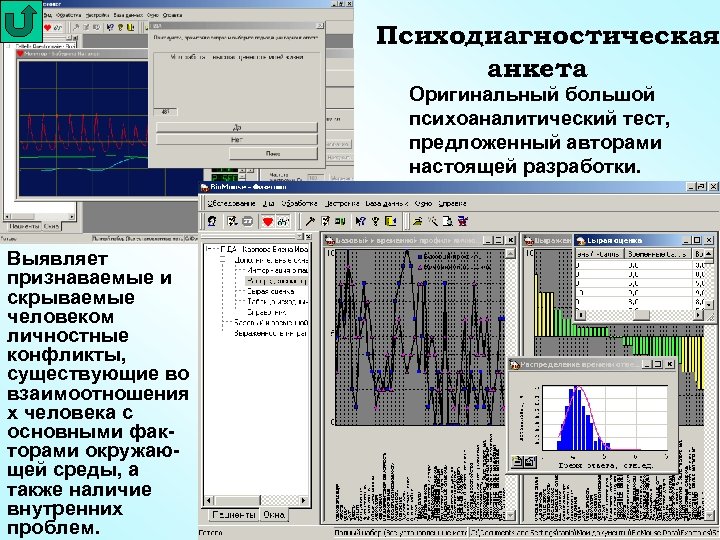Screen dimensions: 720x540
Task: Click the help cursor icon in back window toolbar
Action: [110, 28]
